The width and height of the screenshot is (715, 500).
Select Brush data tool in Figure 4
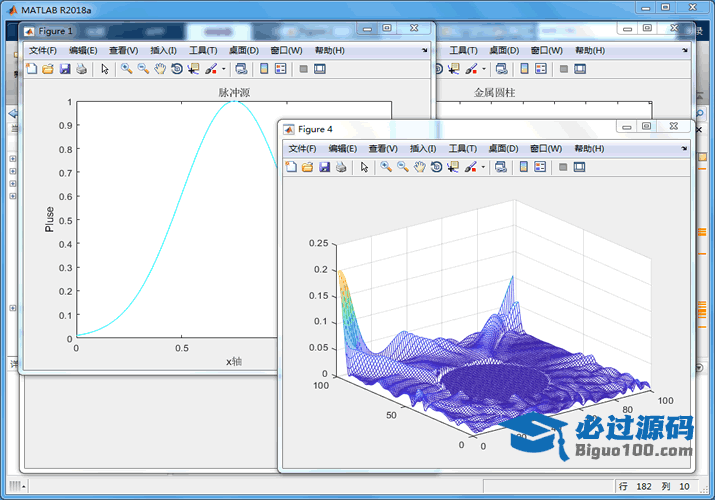(470, 167)
